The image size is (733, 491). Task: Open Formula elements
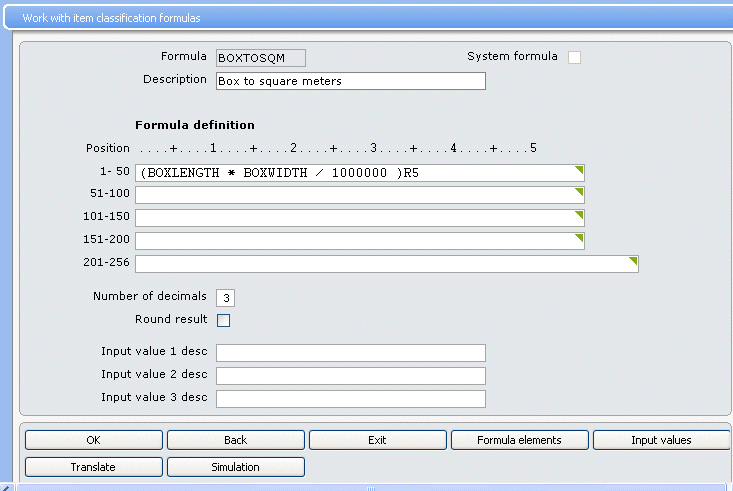click(519, 440)
